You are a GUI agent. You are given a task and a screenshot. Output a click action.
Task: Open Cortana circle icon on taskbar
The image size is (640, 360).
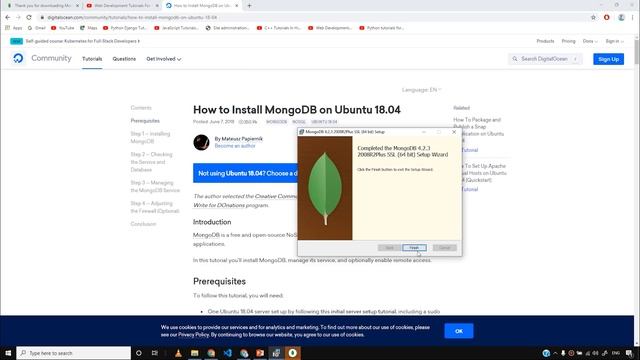[x=138, y=353]
